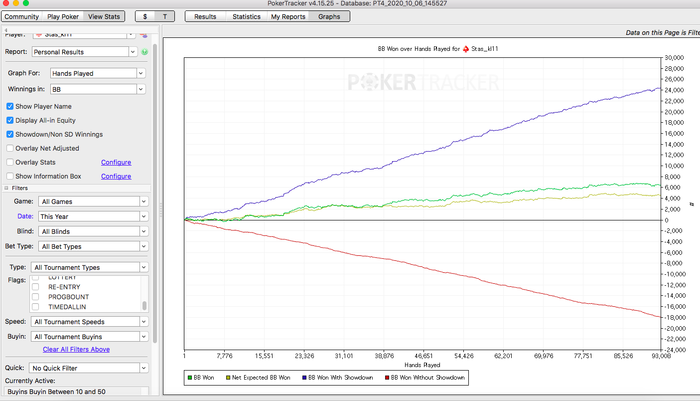Switch to cash games with $ button
Screen dimensions: 700x401
click(145, 17)
